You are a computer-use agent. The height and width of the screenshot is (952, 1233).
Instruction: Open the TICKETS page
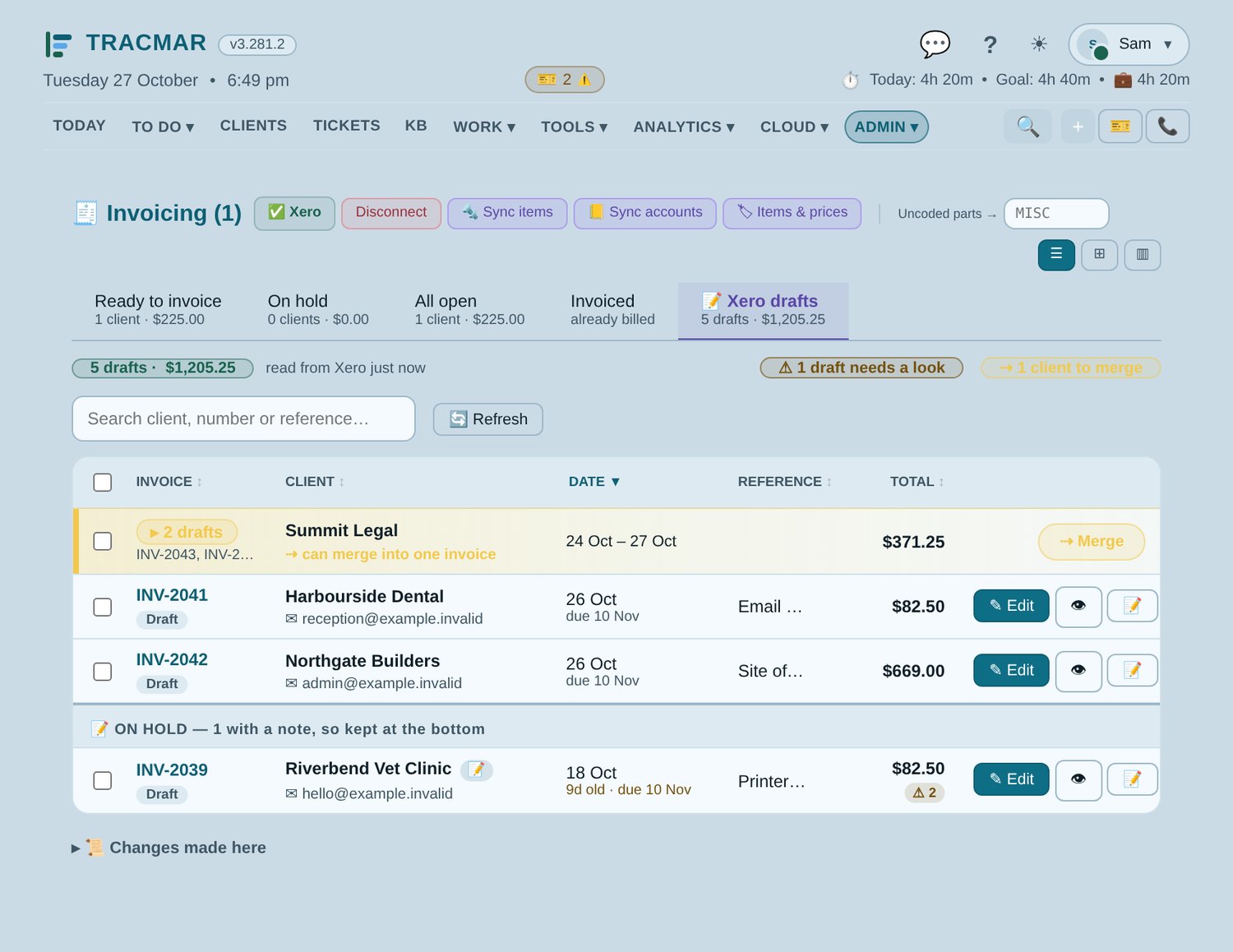pos(346,126)
